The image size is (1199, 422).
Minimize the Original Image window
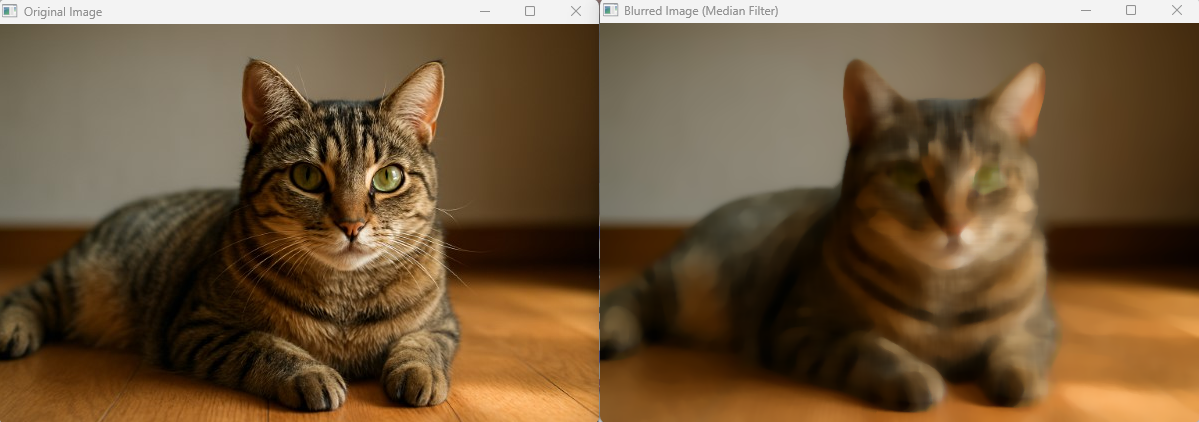point(485,11)
